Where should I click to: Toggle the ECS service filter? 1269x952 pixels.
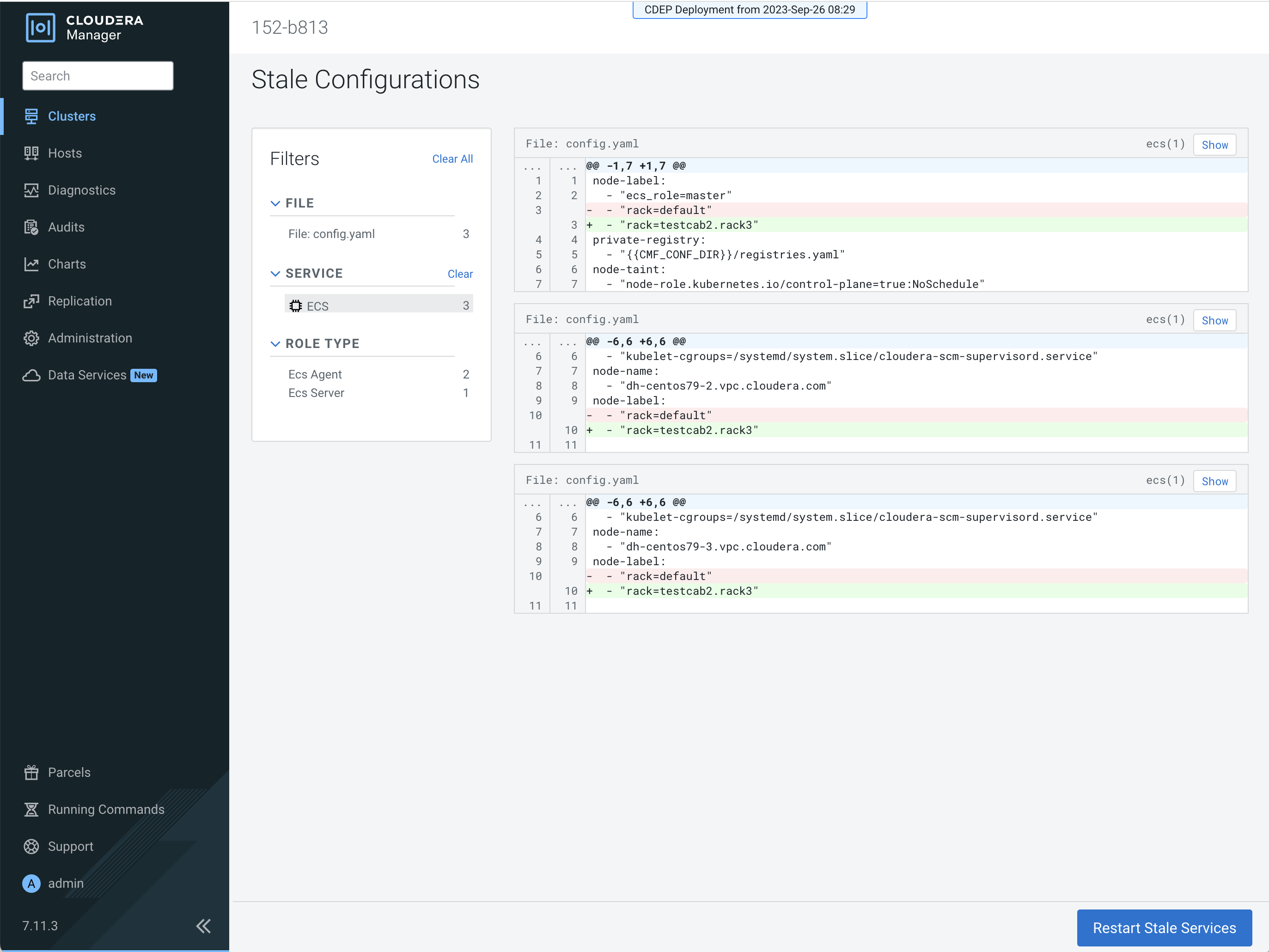tap(378, 305)
